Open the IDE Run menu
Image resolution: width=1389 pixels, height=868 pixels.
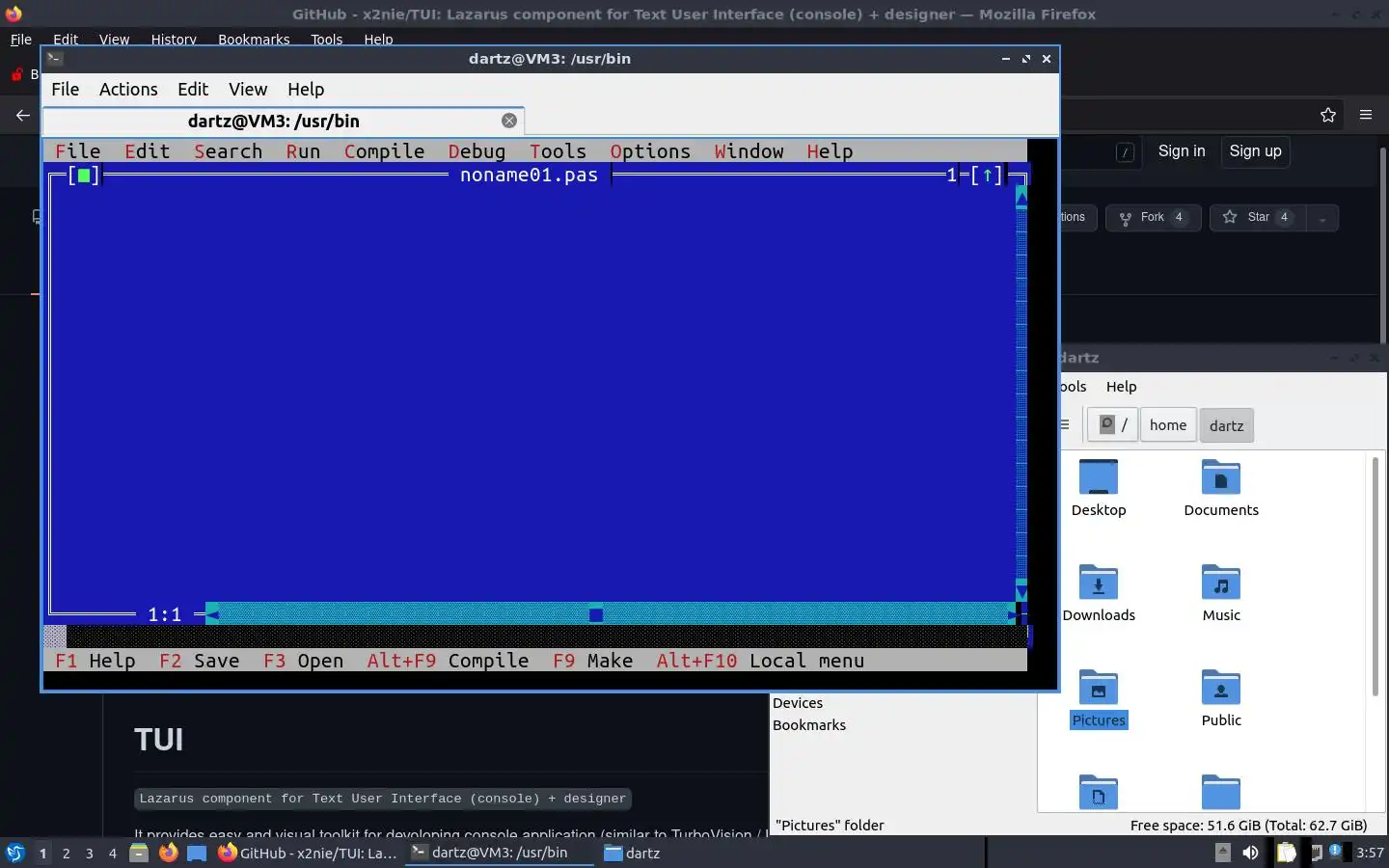point(303,151)
